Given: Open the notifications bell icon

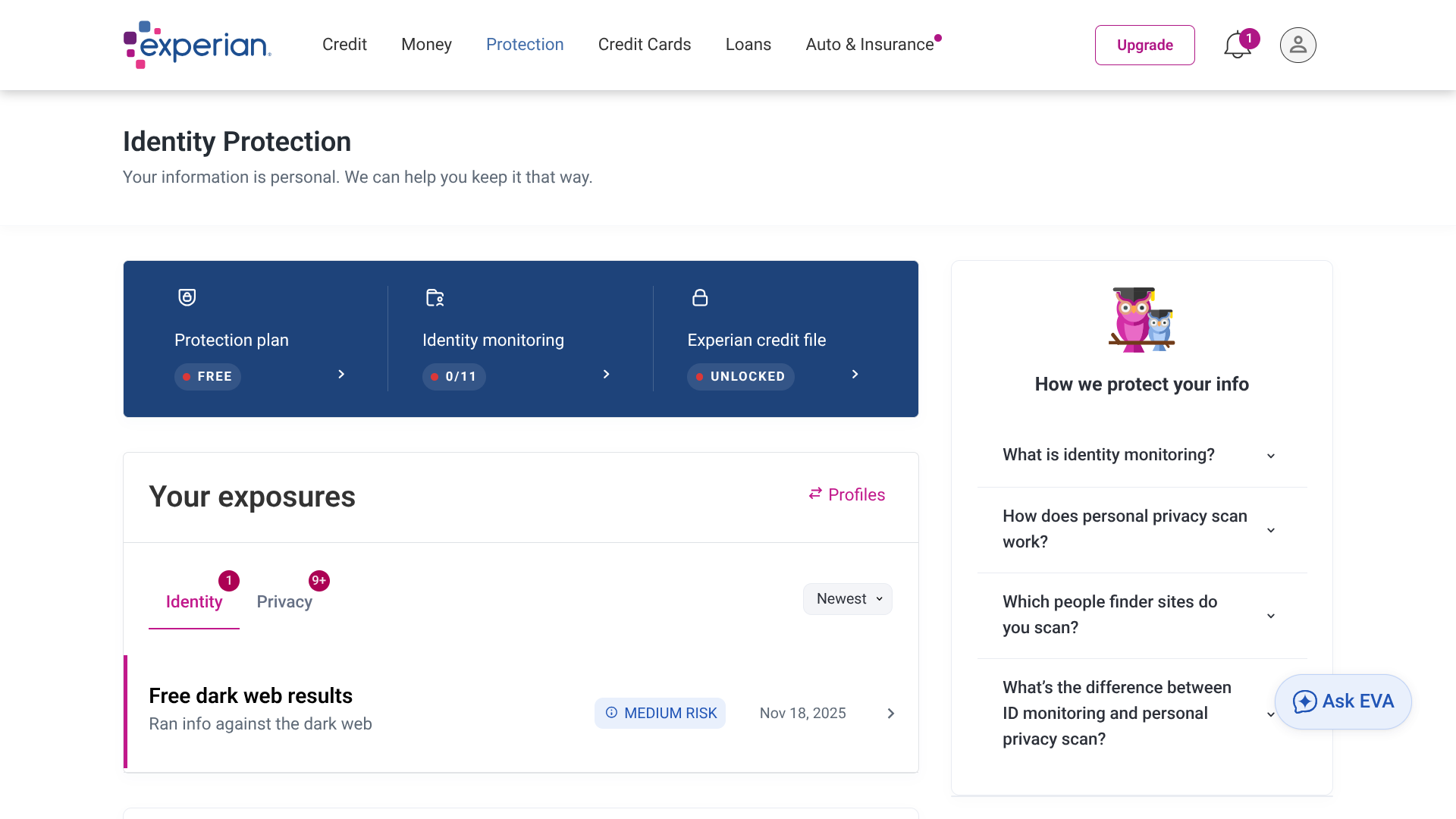Looking at the screenshot, I should point(1238,45).
